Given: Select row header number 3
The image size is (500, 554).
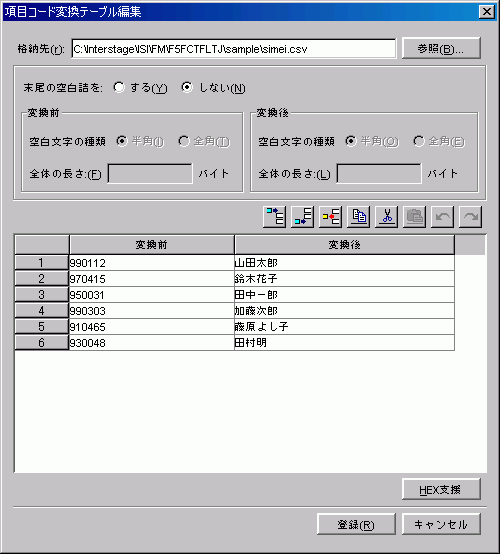Looking at the screenshot, I should 42,294.
